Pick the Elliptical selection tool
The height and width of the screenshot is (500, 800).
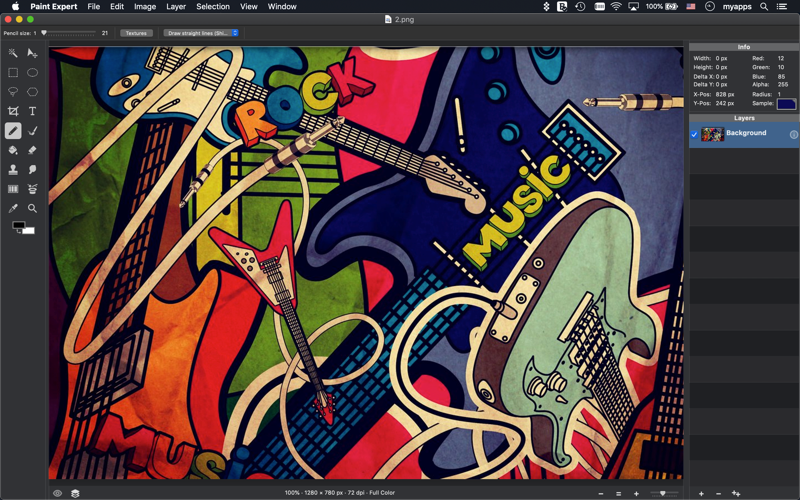point(32,72)
